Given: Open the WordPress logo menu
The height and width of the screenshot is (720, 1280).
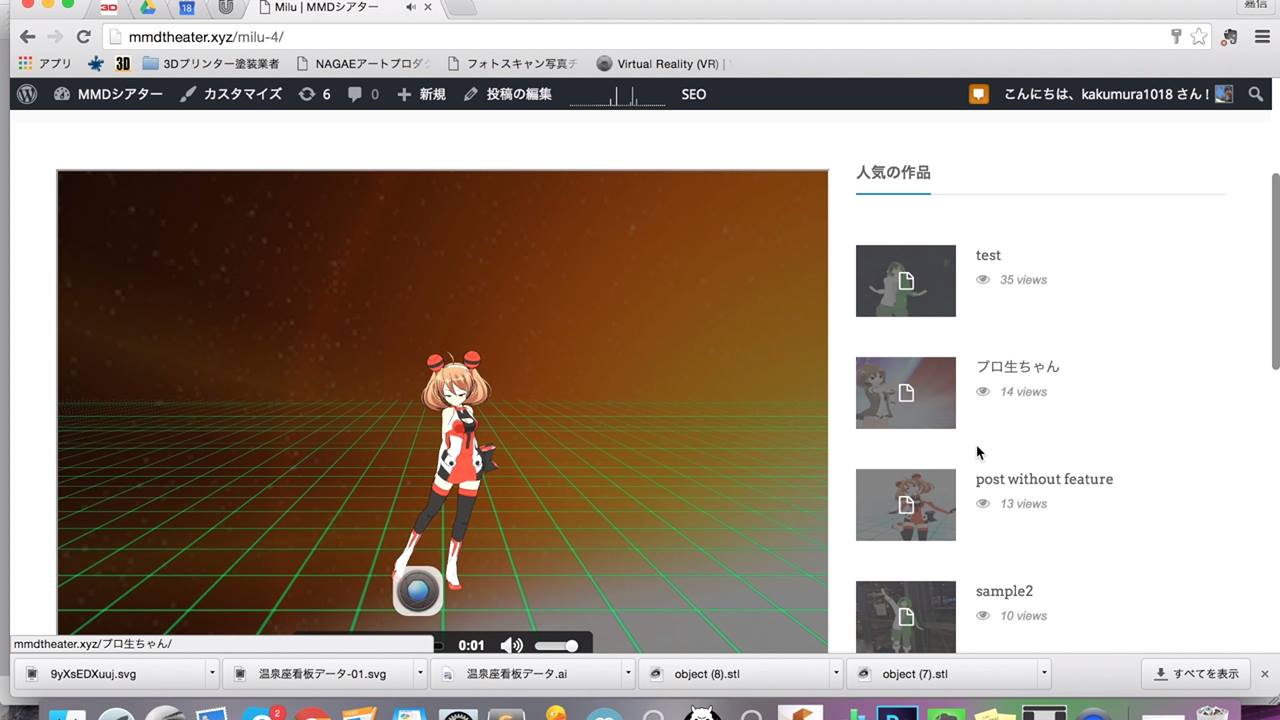Looking at the screenshot, I should [27, 94].
